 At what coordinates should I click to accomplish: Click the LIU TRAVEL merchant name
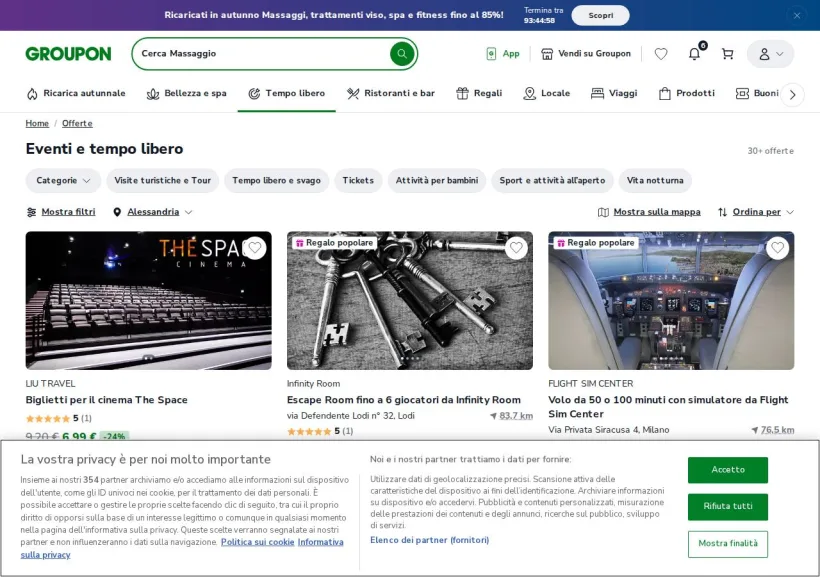tap(50, 383)
